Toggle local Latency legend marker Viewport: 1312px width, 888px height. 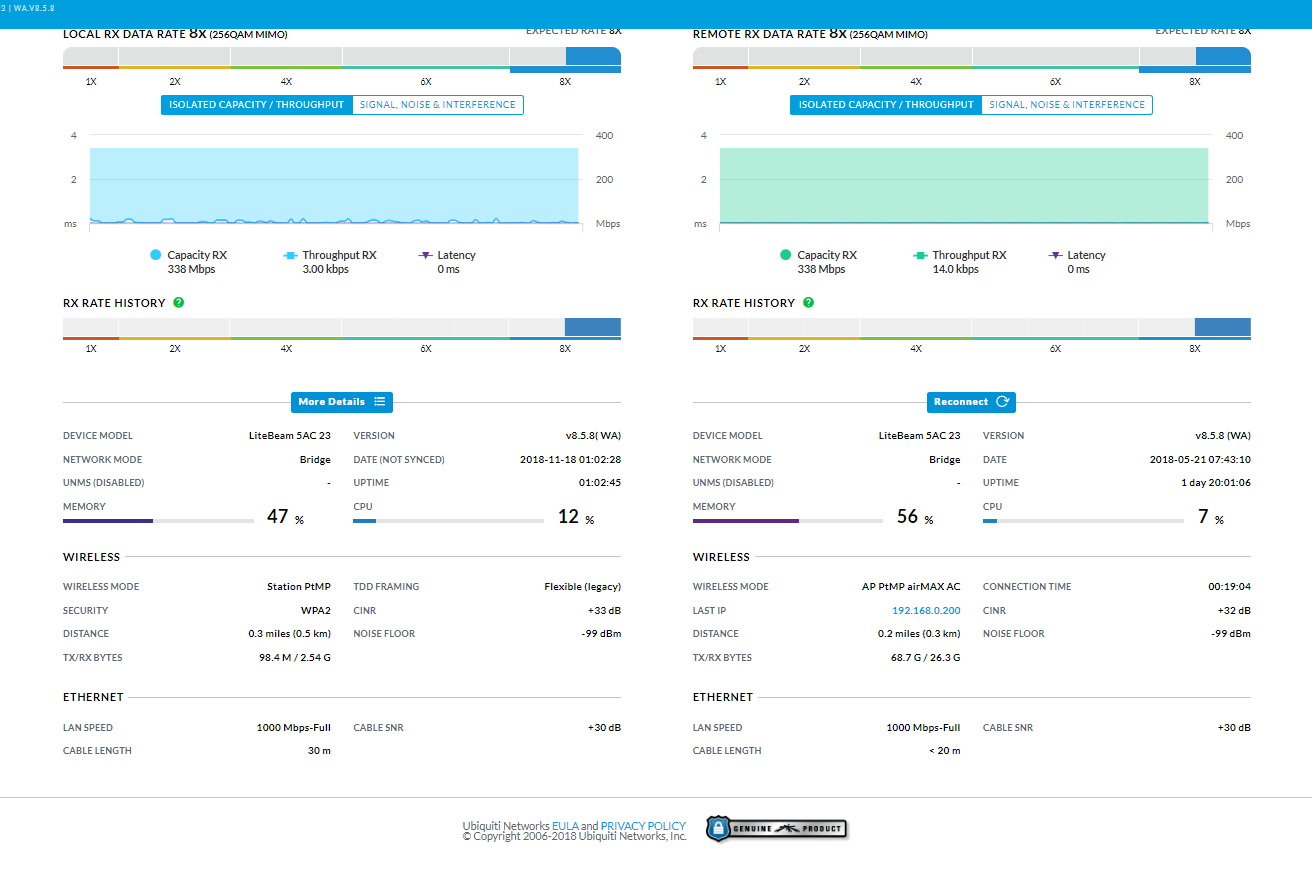click(426, 255)
